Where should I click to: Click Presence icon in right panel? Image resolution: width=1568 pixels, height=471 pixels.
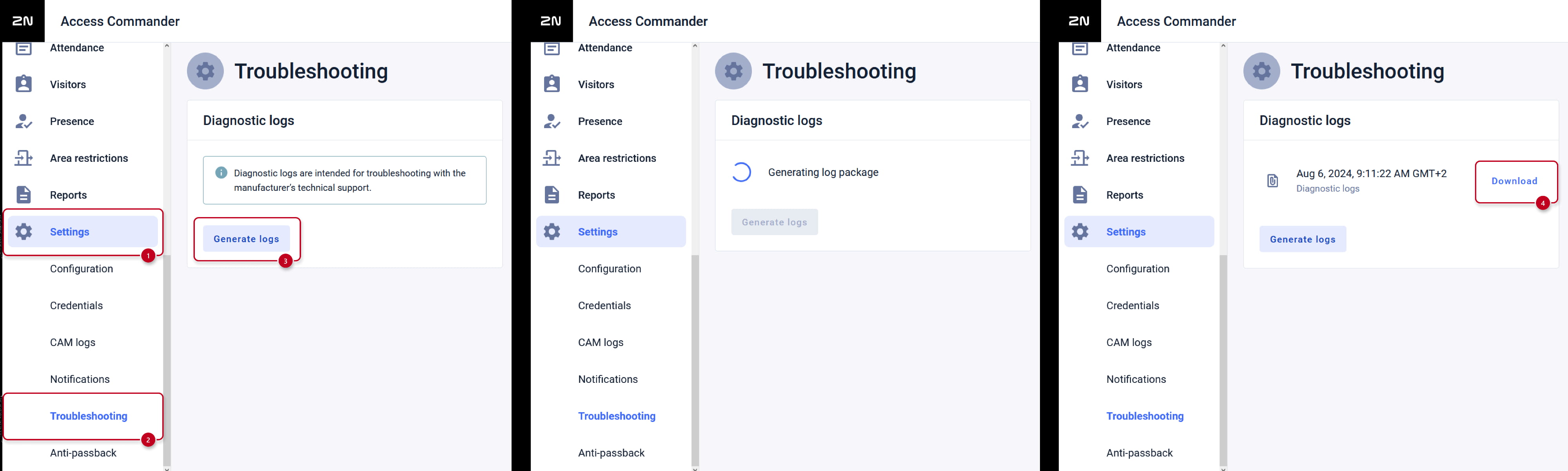point(1080,121)
